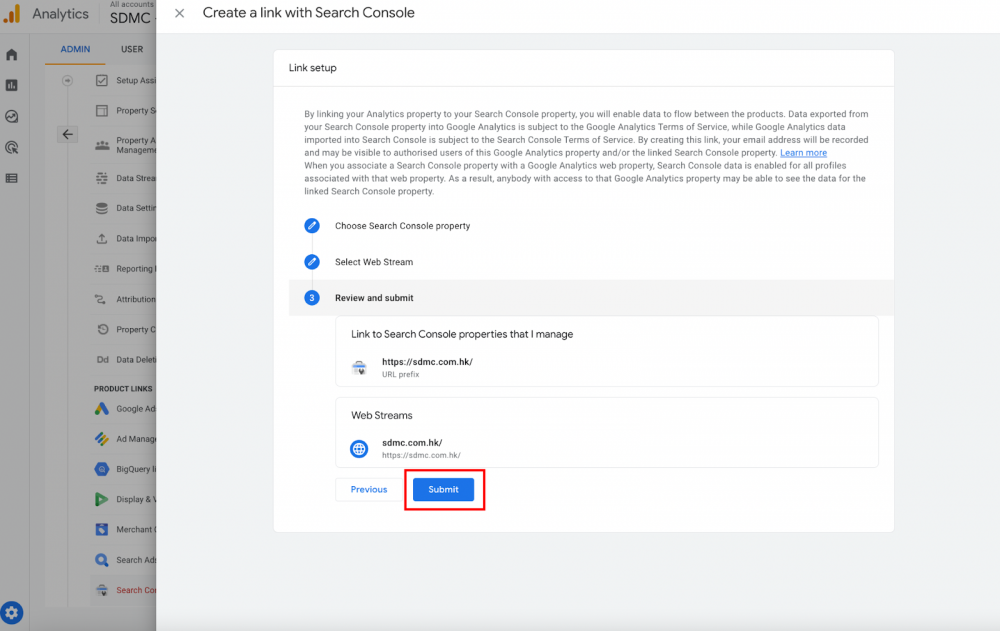Image resolution: width=1000 pixels, height=631 pixels.
Task: Open Property Settings icon
Action: (x=101, y=110)
